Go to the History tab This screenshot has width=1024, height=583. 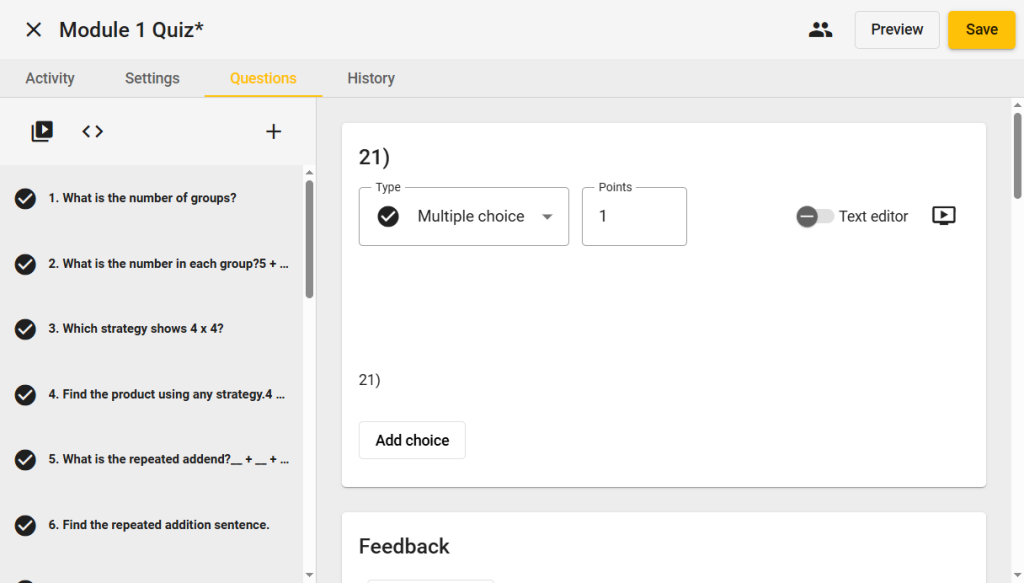tap(371, 78)
